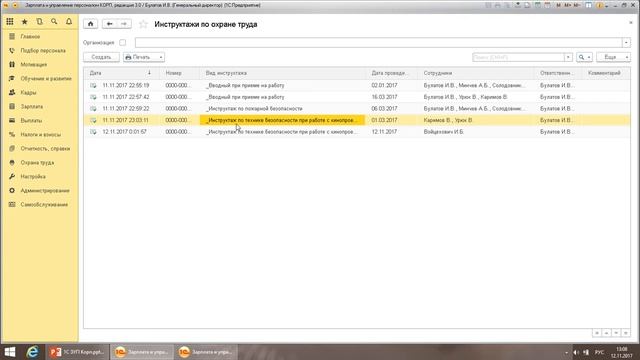
Task: Enable the Организация filter checkbox
Action: [x=122, y=42]
